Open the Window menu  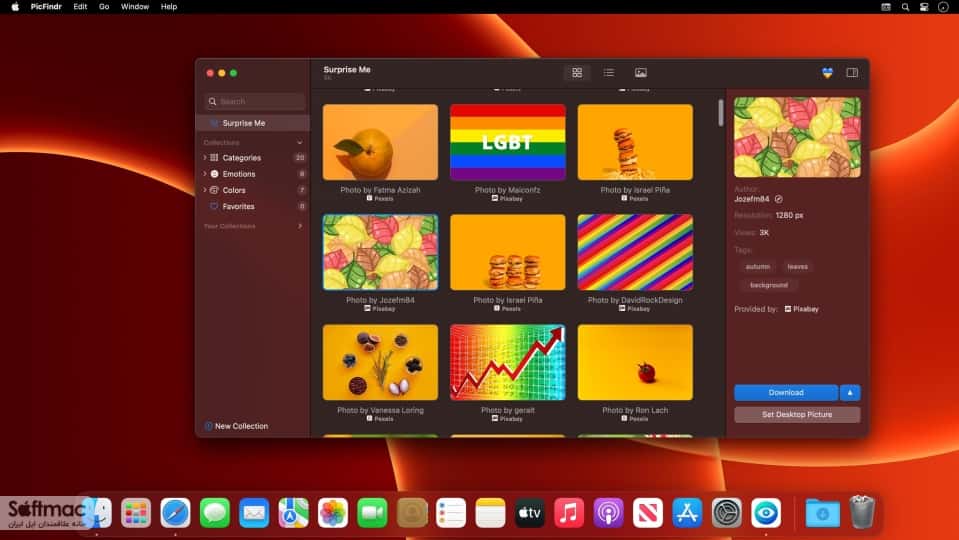135,7
